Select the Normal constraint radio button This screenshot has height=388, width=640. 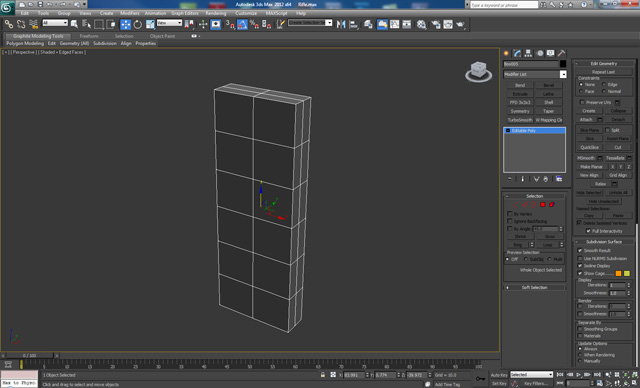[x=604, y=91]
